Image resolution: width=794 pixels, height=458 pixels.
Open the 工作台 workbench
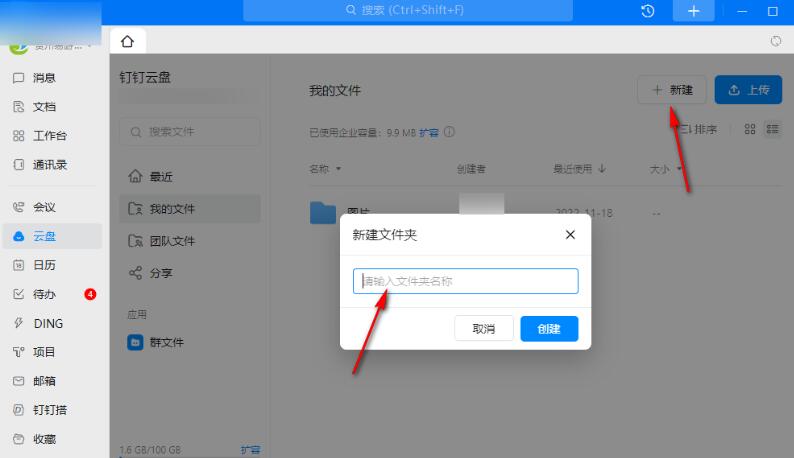click(x=49, y=136)
